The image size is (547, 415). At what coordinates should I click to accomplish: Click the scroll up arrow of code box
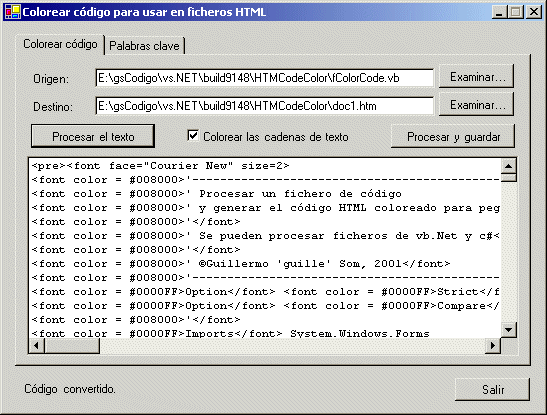(x=508, y=166)
